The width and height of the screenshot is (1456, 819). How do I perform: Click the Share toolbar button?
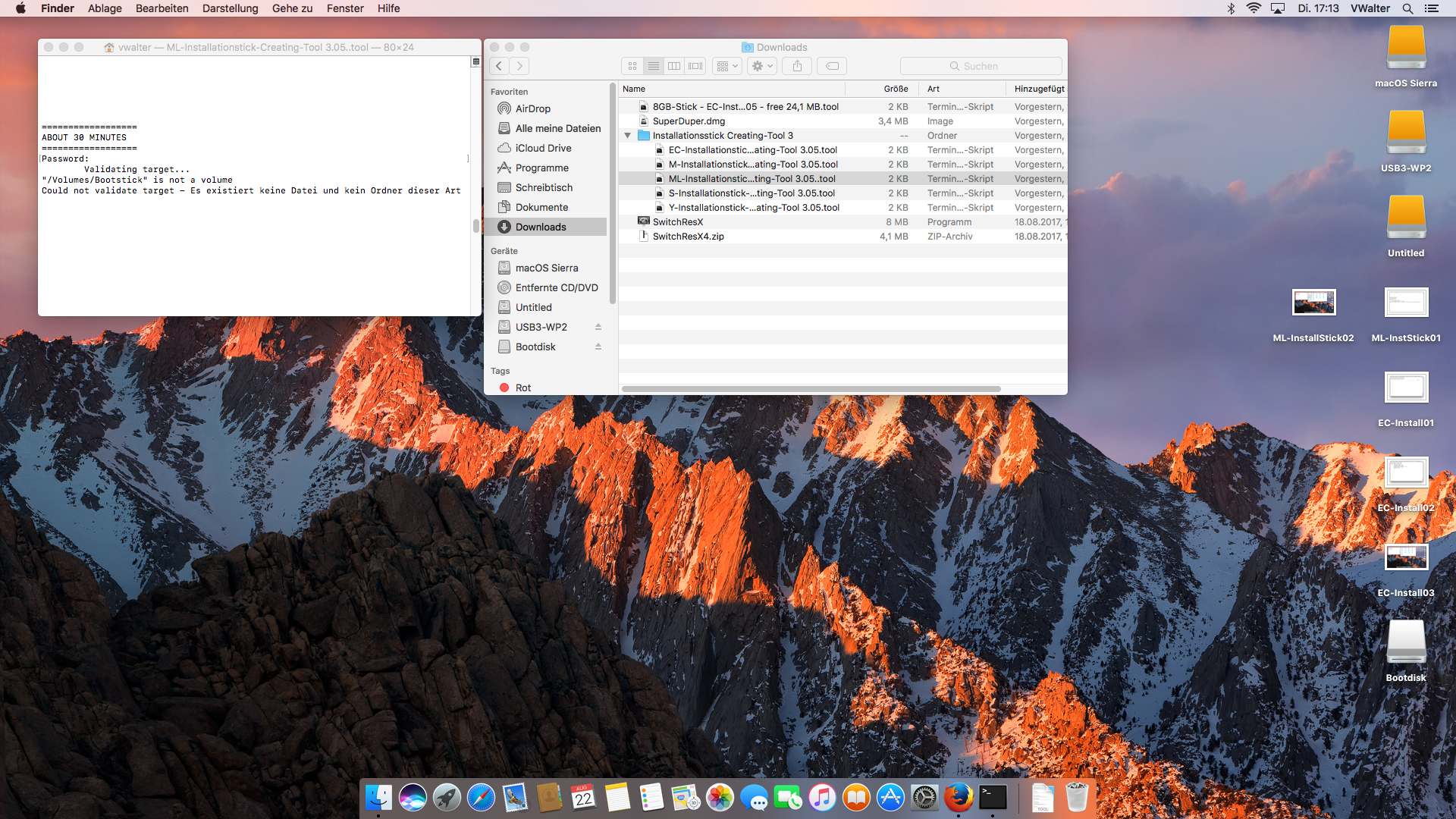[797, 66]
